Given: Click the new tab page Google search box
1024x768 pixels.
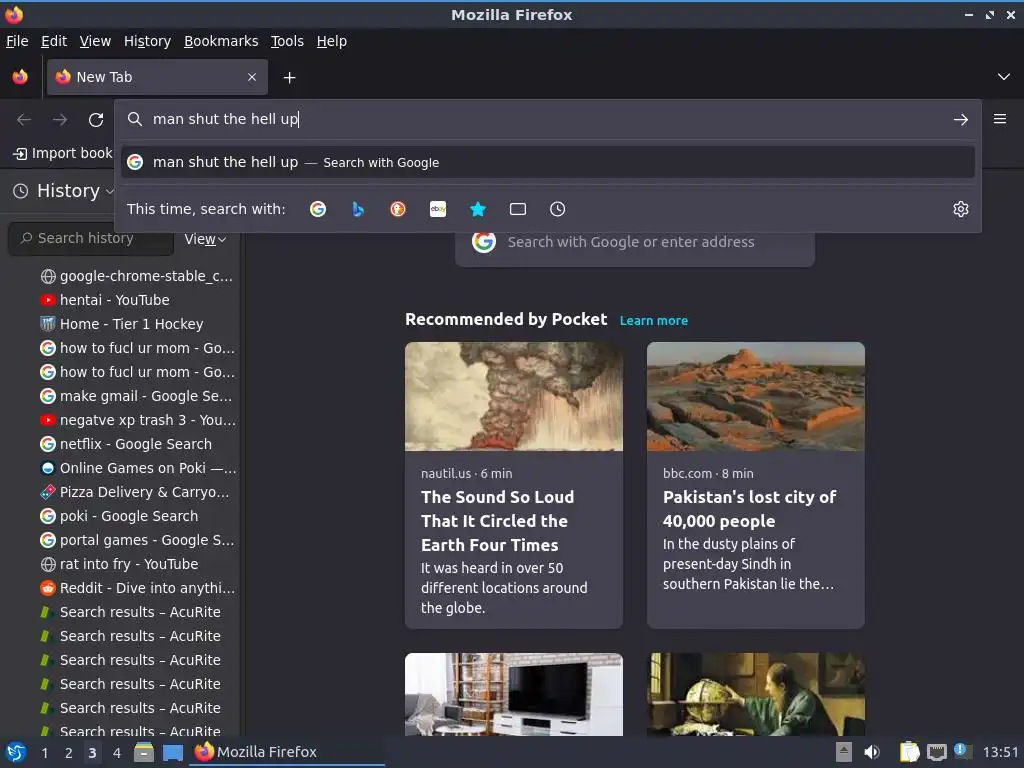Looking at the screenshot, I should [x=635, y=248].
